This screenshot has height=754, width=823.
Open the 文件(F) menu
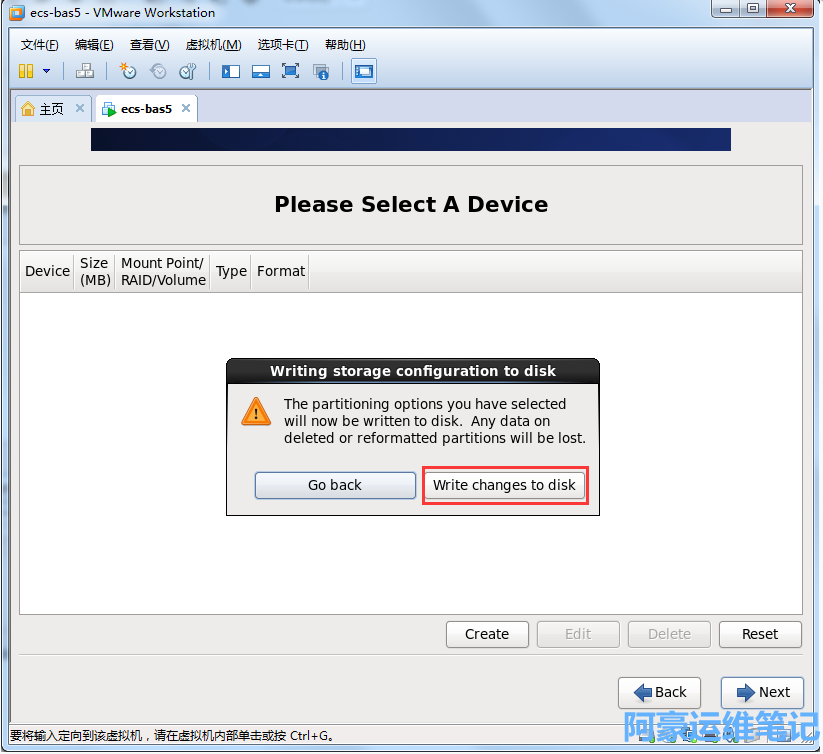point(40,45)
